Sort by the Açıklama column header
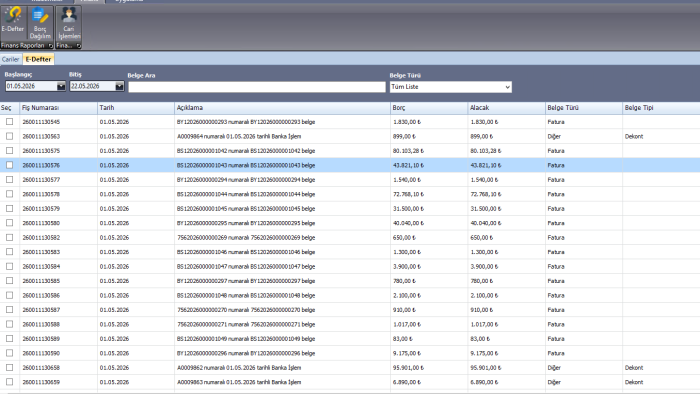The image size is (700, 394). (282, 108)
